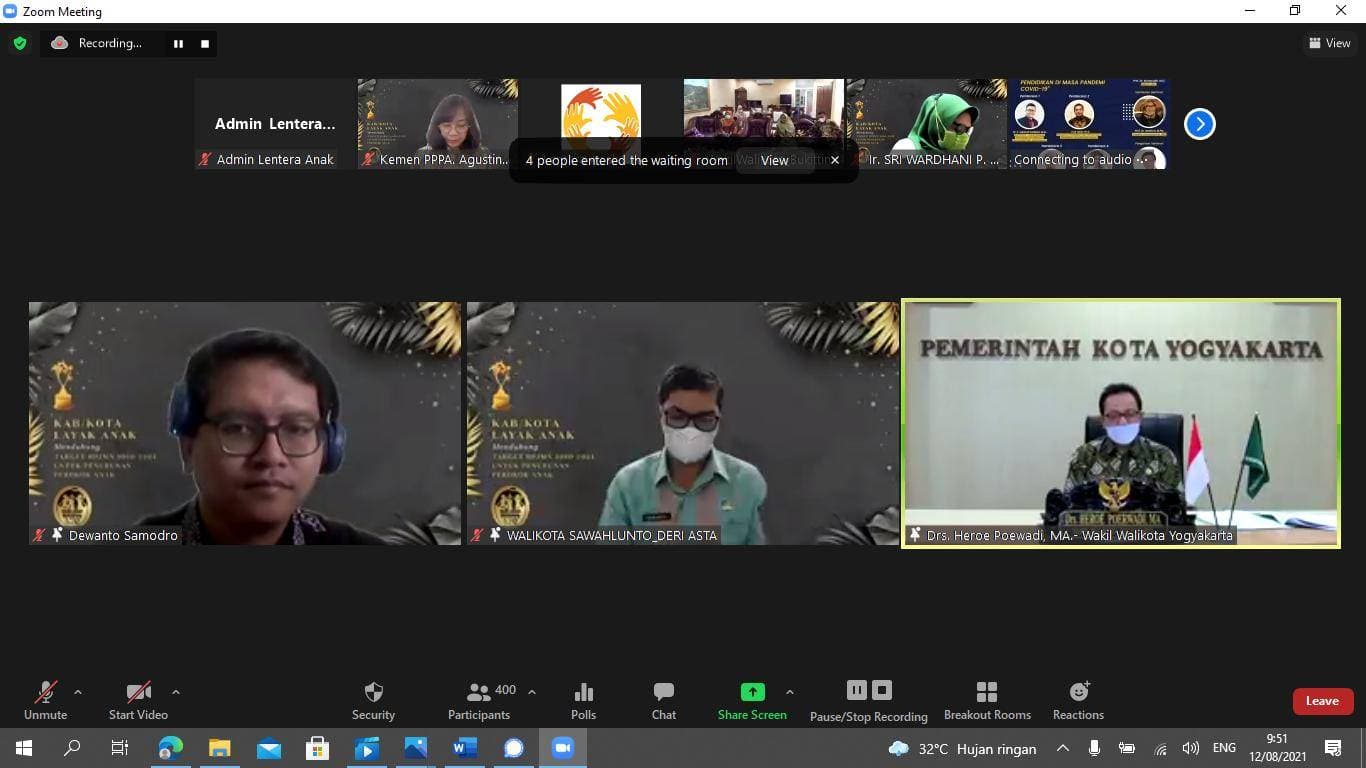The image size is (1366, 768).
Task: Select Dewanto Samodro video tile
Action: (x=245, y=424)
